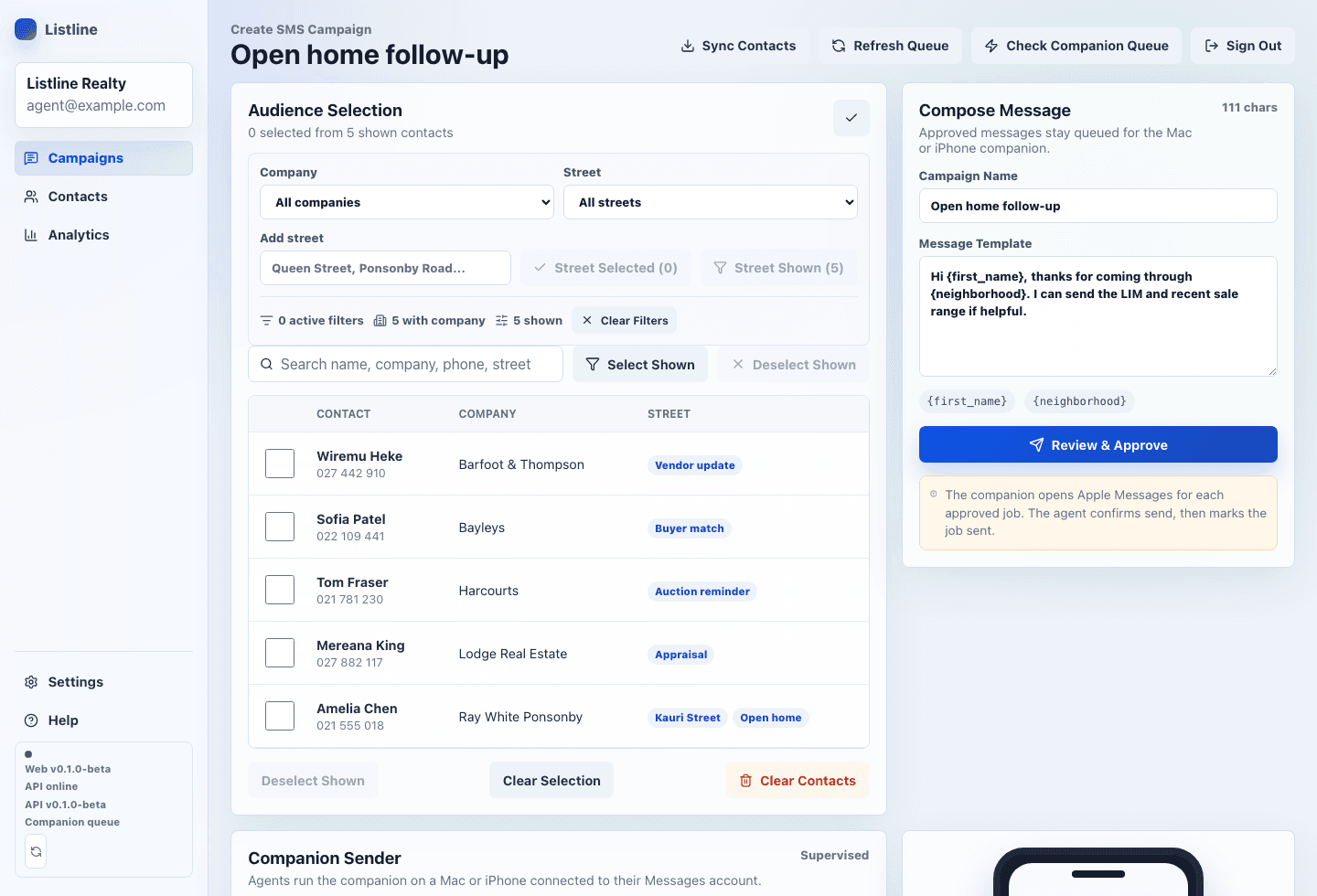
Task: Click the download icon beside Sync Contacts
Action: coord(688,46)
